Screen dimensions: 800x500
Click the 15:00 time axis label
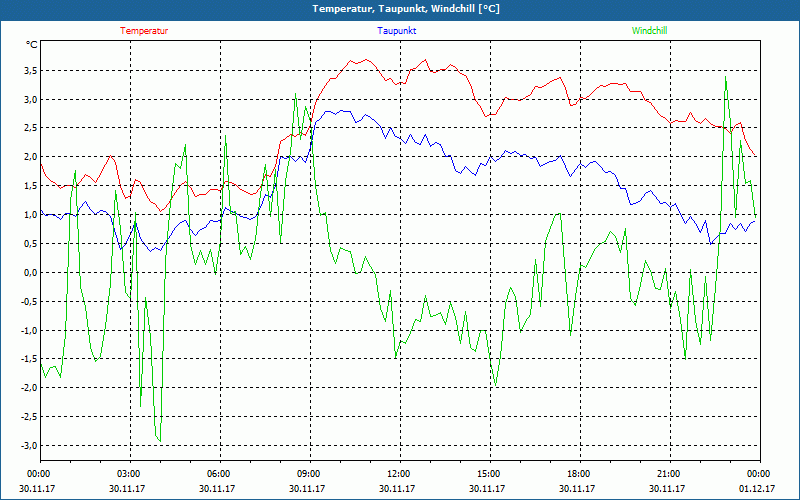click(x=488, y=474)
